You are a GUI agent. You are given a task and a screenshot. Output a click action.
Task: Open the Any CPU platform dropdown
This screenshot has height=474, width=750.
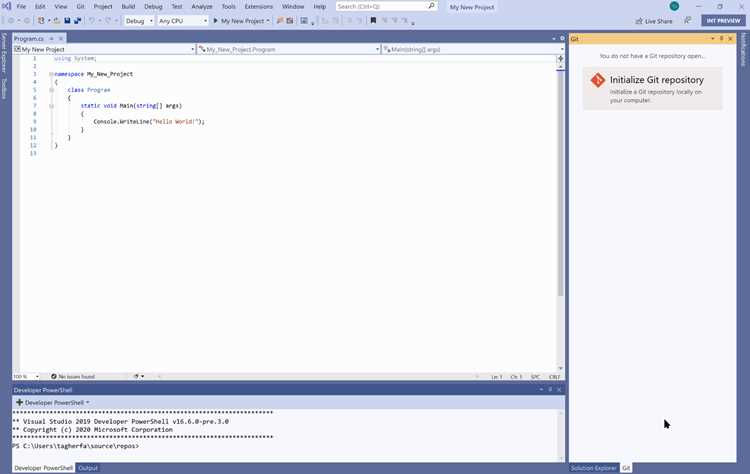tap(183, 21)
